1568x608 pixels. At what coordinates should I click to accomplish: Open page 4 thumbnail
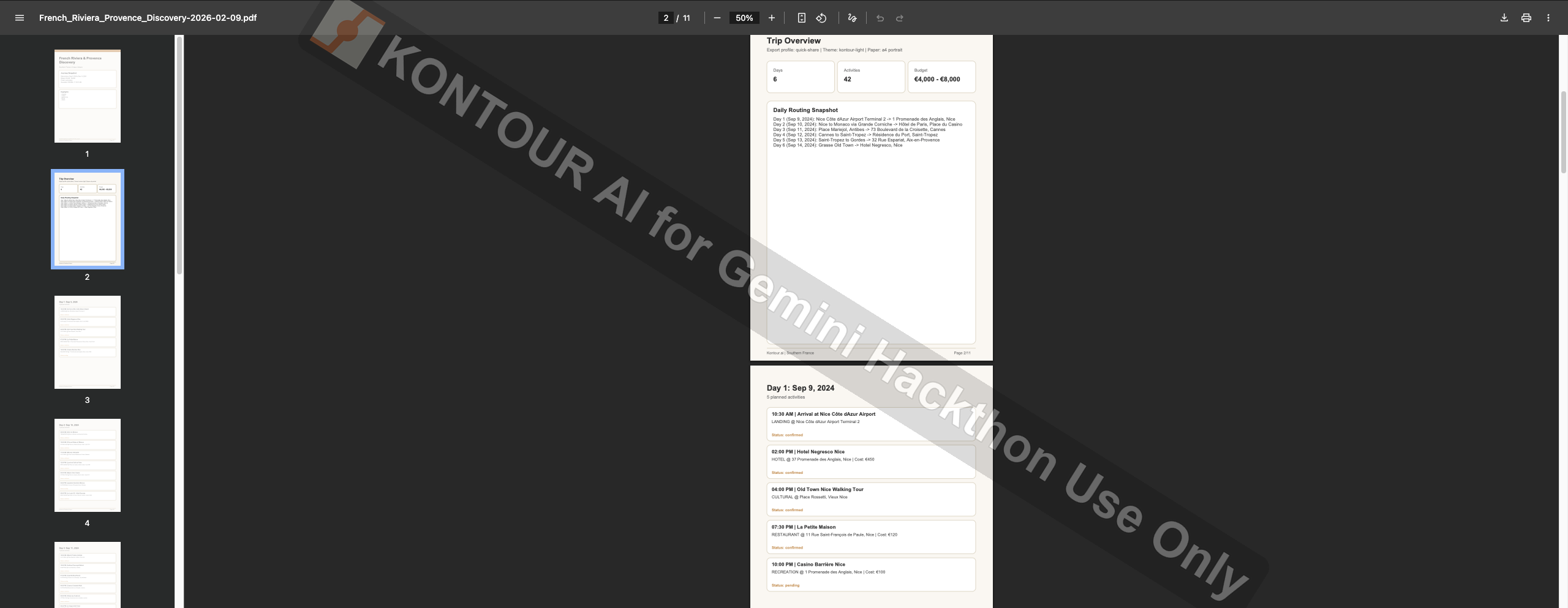[x=88, y=465]
